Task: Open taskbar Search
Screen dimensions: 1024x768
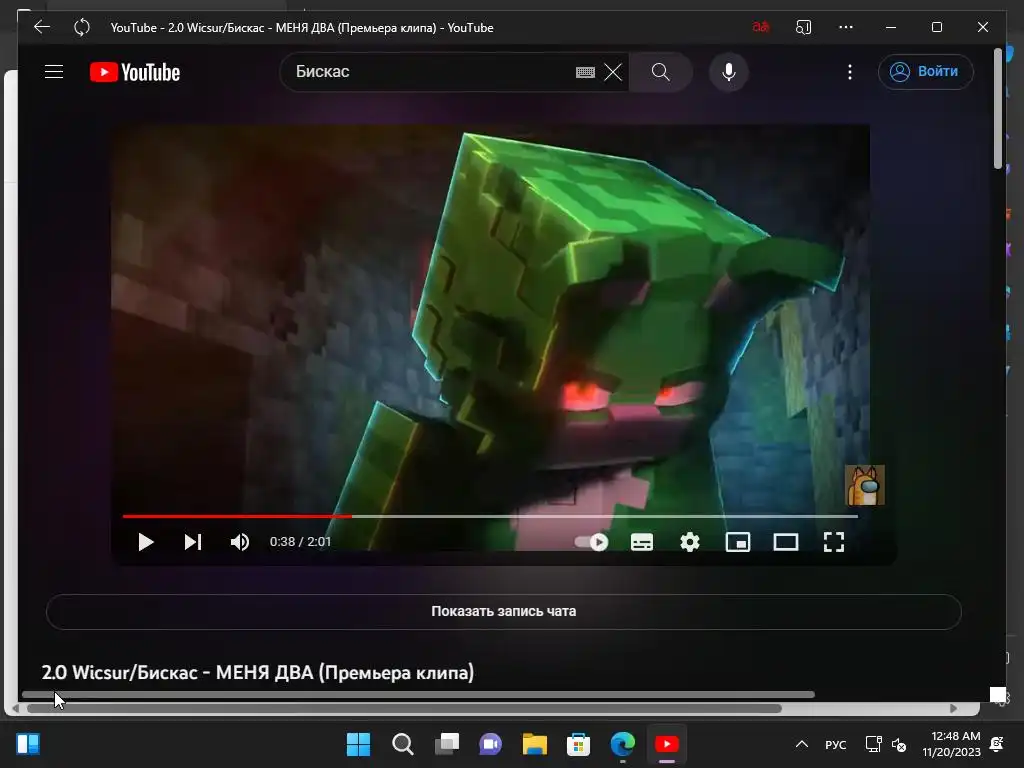Action: tap(402, 744)
